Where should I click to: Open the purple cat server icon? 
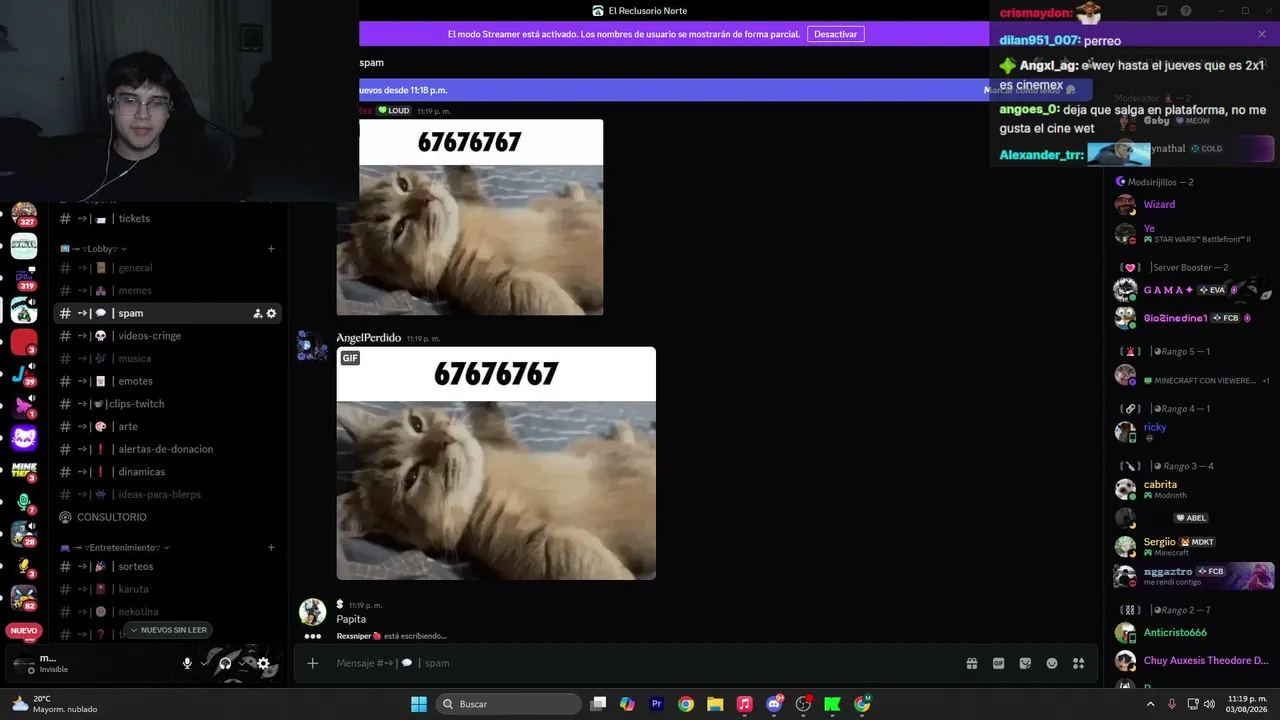24,438
